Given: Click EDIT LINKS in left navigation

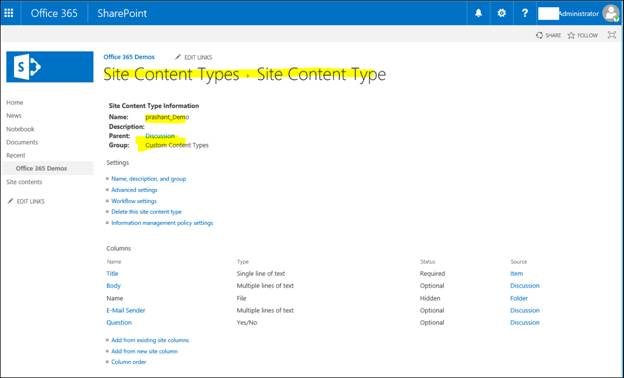Looking at the screenshot, I should tap(26, 201).
